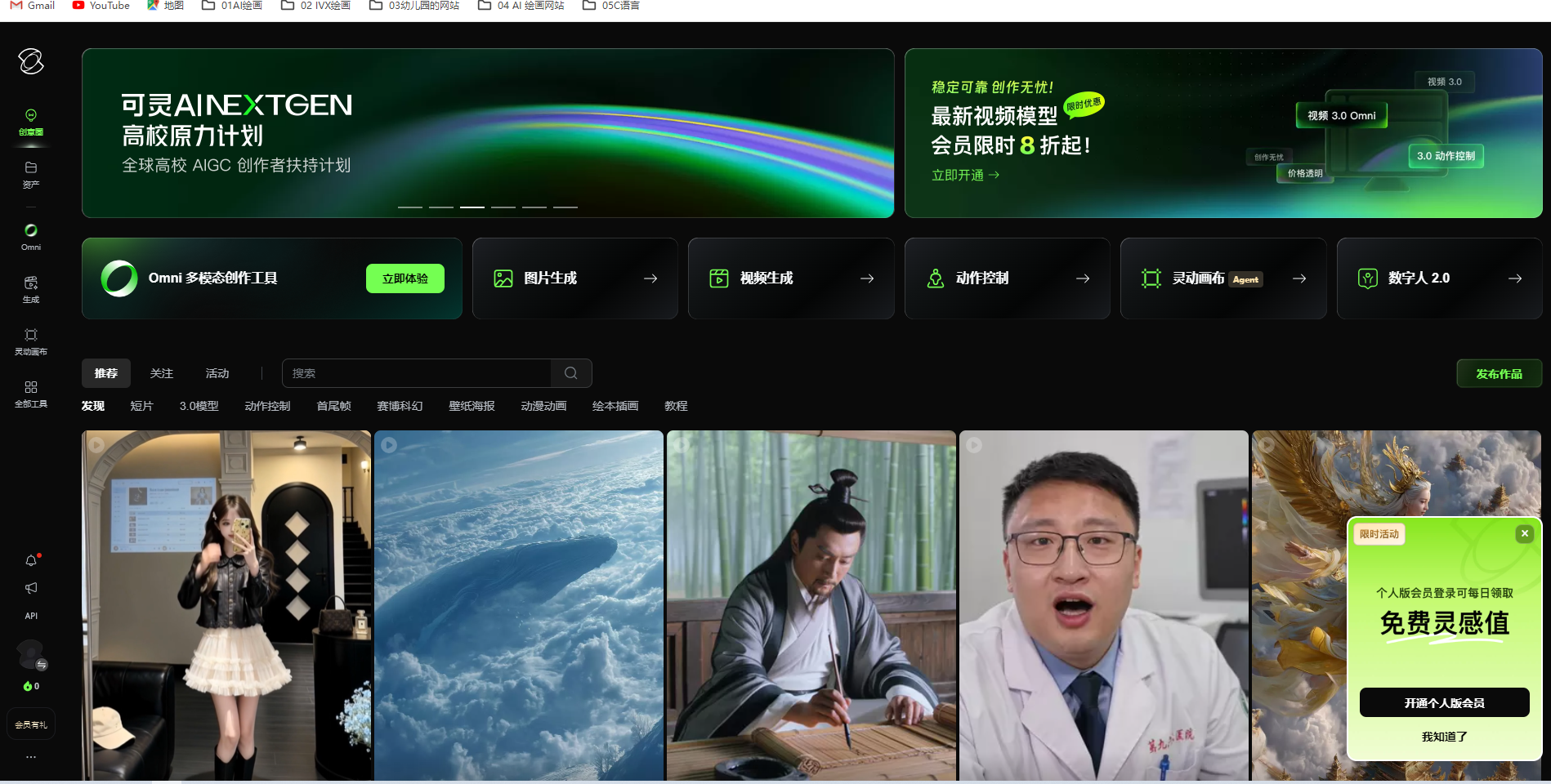Click the Kling logo in the sidebar

point(31,61)
